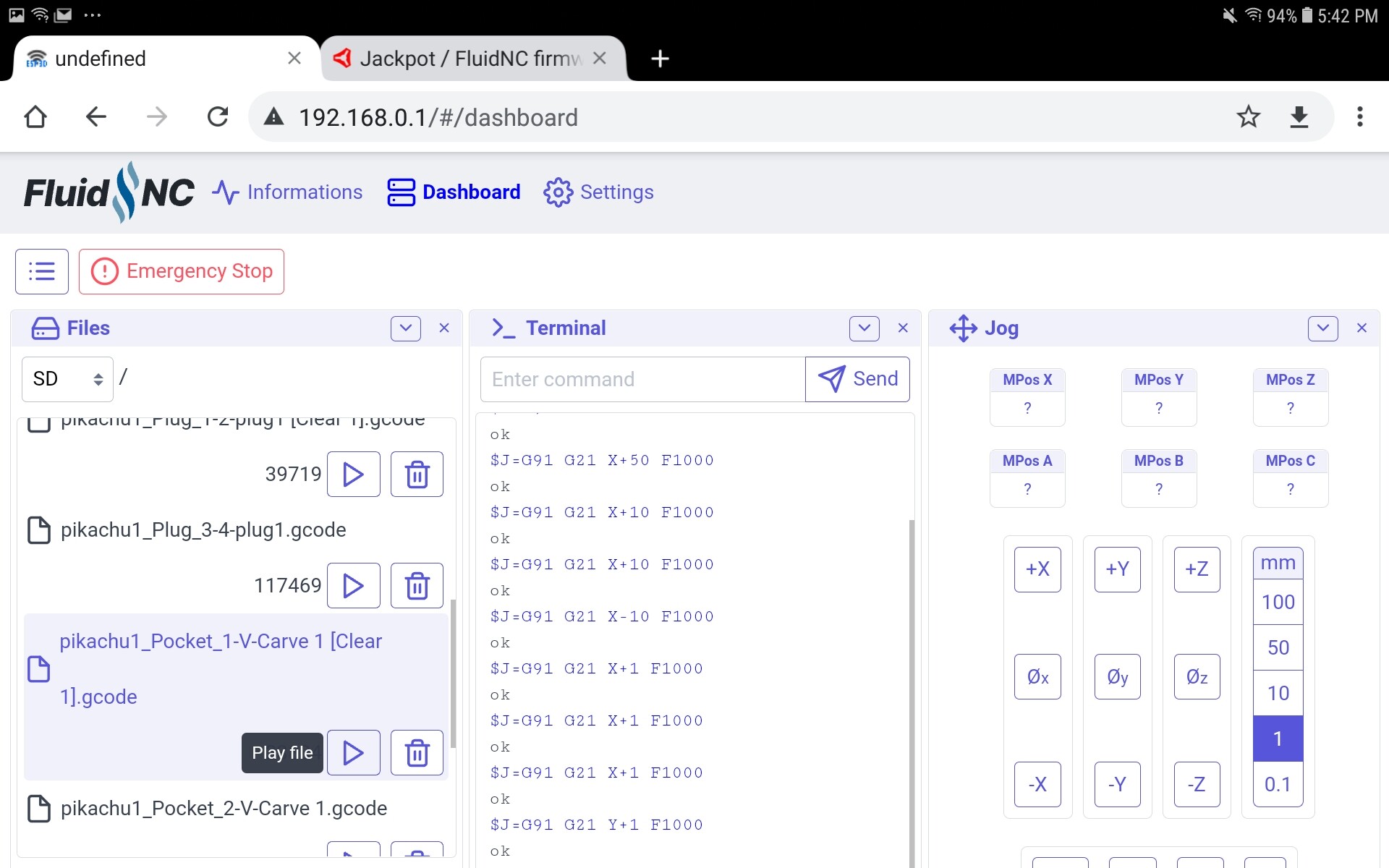Navigate forward in the browser
The width and height of the screenshot is (1389, 868).
click(157, 116)
